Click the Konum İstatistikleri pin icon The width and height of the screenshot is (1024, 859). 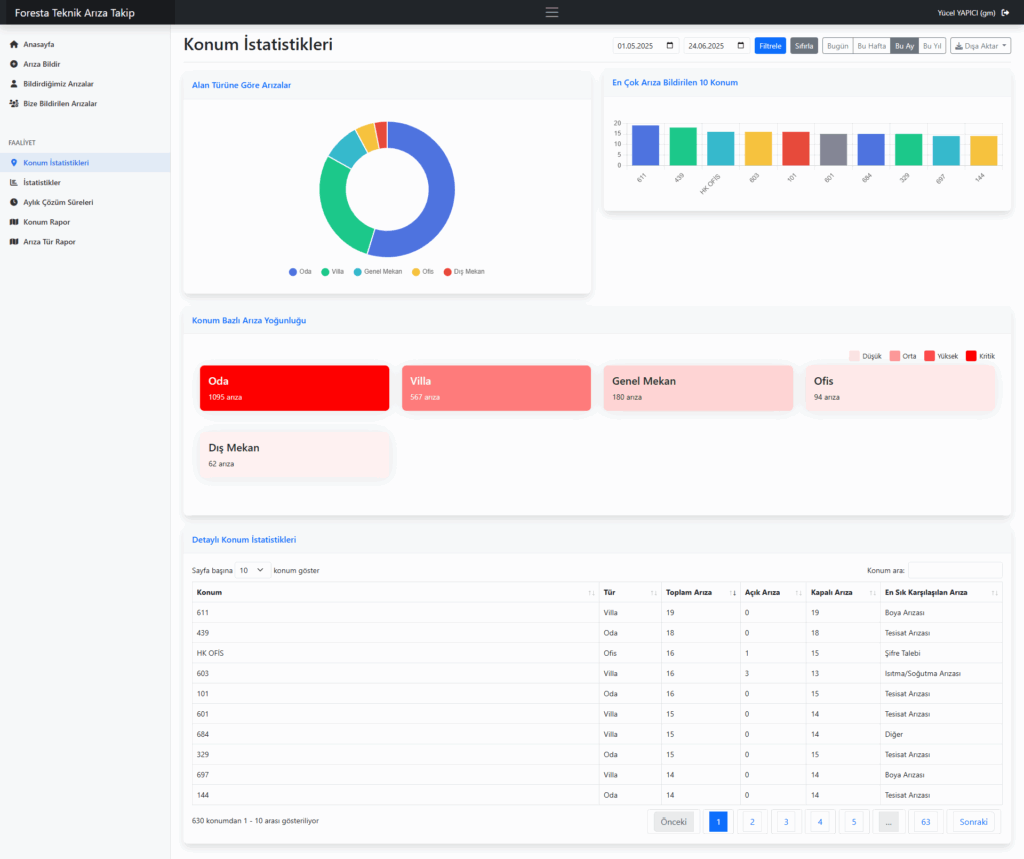pyautogui.click(x=14, y=163)
